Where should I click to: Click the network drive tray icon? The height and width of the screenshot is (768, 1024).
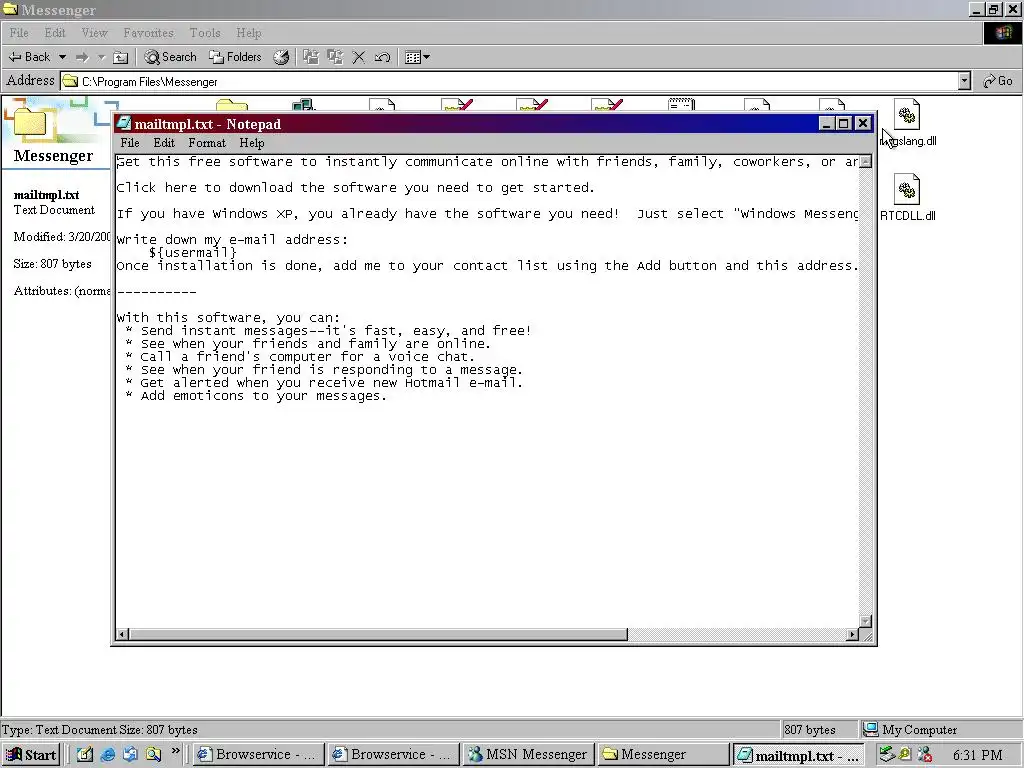[886, 754]
